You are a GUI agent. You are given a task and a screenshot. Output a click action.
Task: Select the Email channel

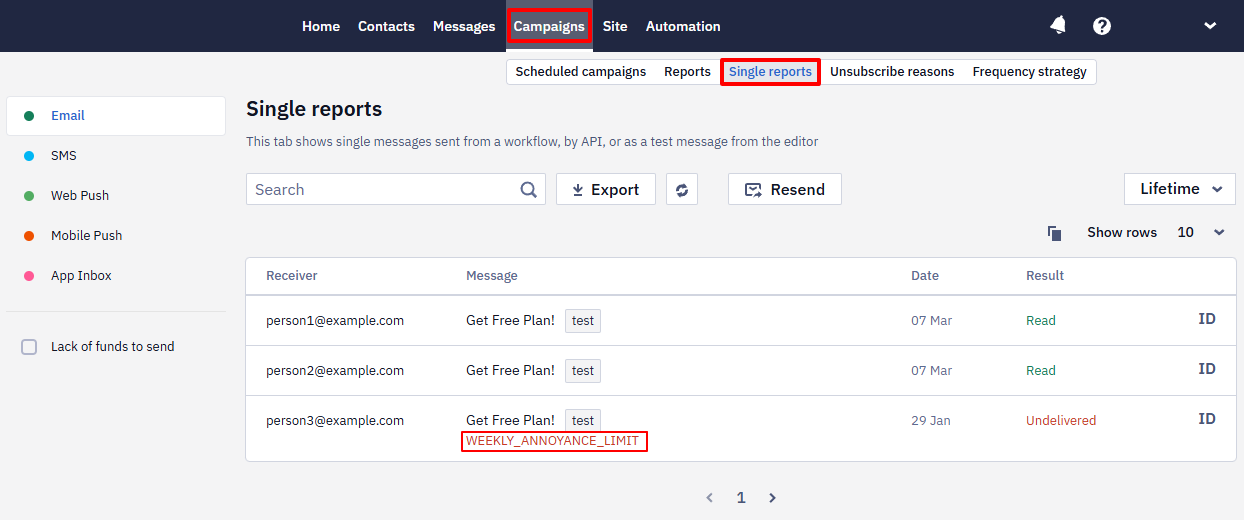(x=116, y=116)
